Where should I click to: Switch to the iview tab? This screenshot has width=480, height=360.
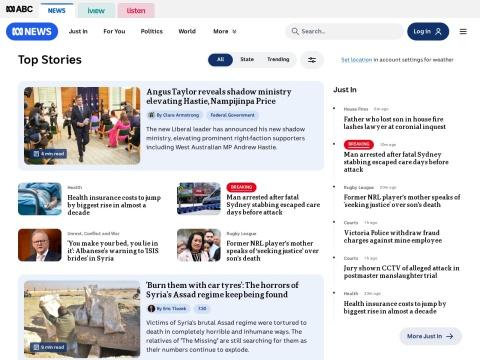pos(96,11)
